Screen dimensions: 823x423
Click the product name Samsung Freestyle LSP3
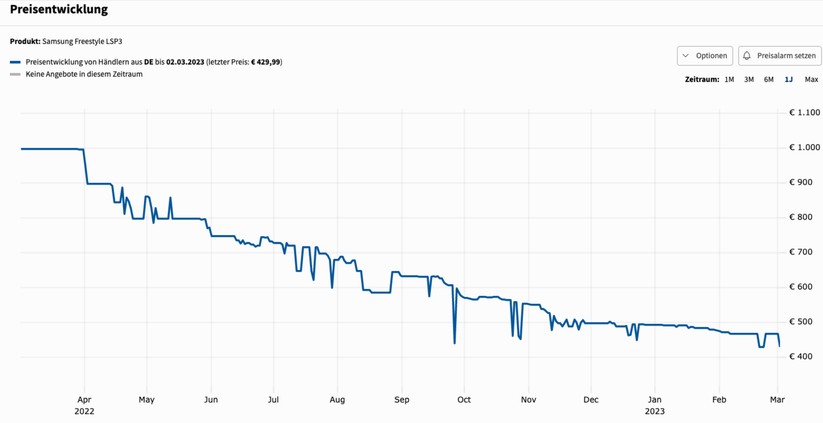point(82,42)
